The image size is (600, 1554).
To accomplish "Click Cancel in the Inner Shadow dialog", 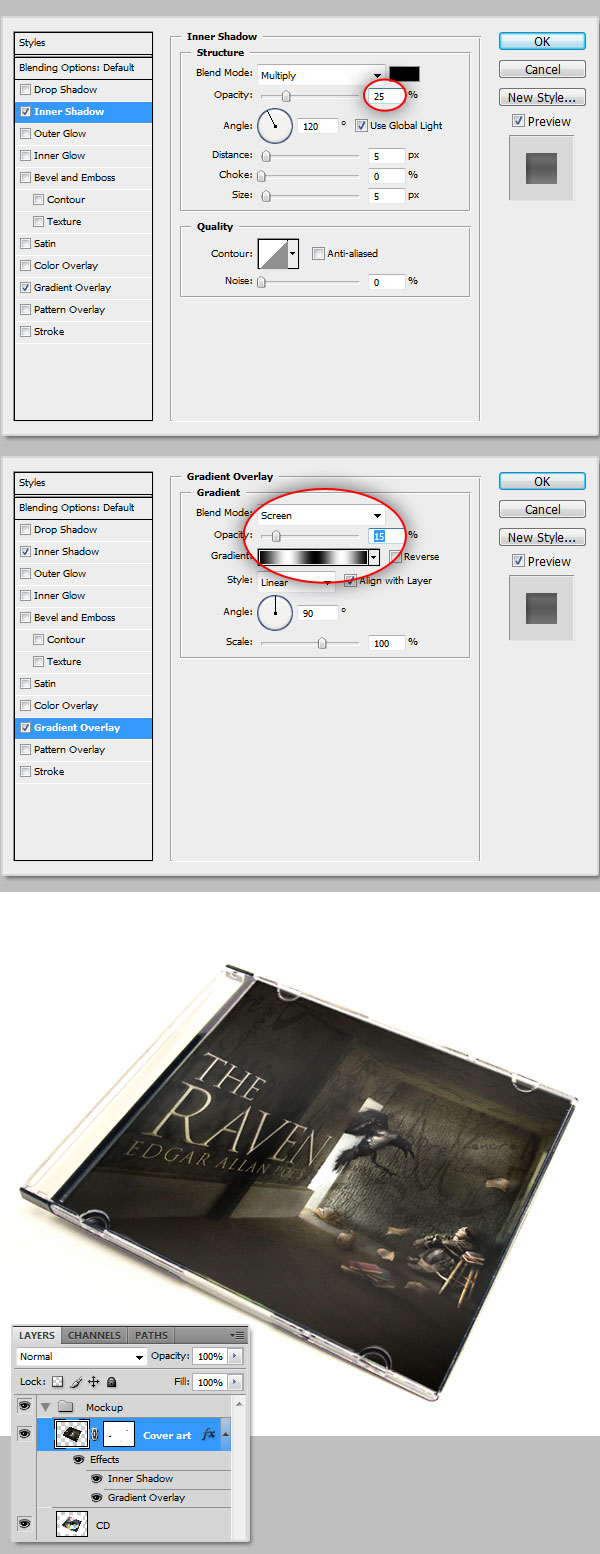I will coord(542,69).
